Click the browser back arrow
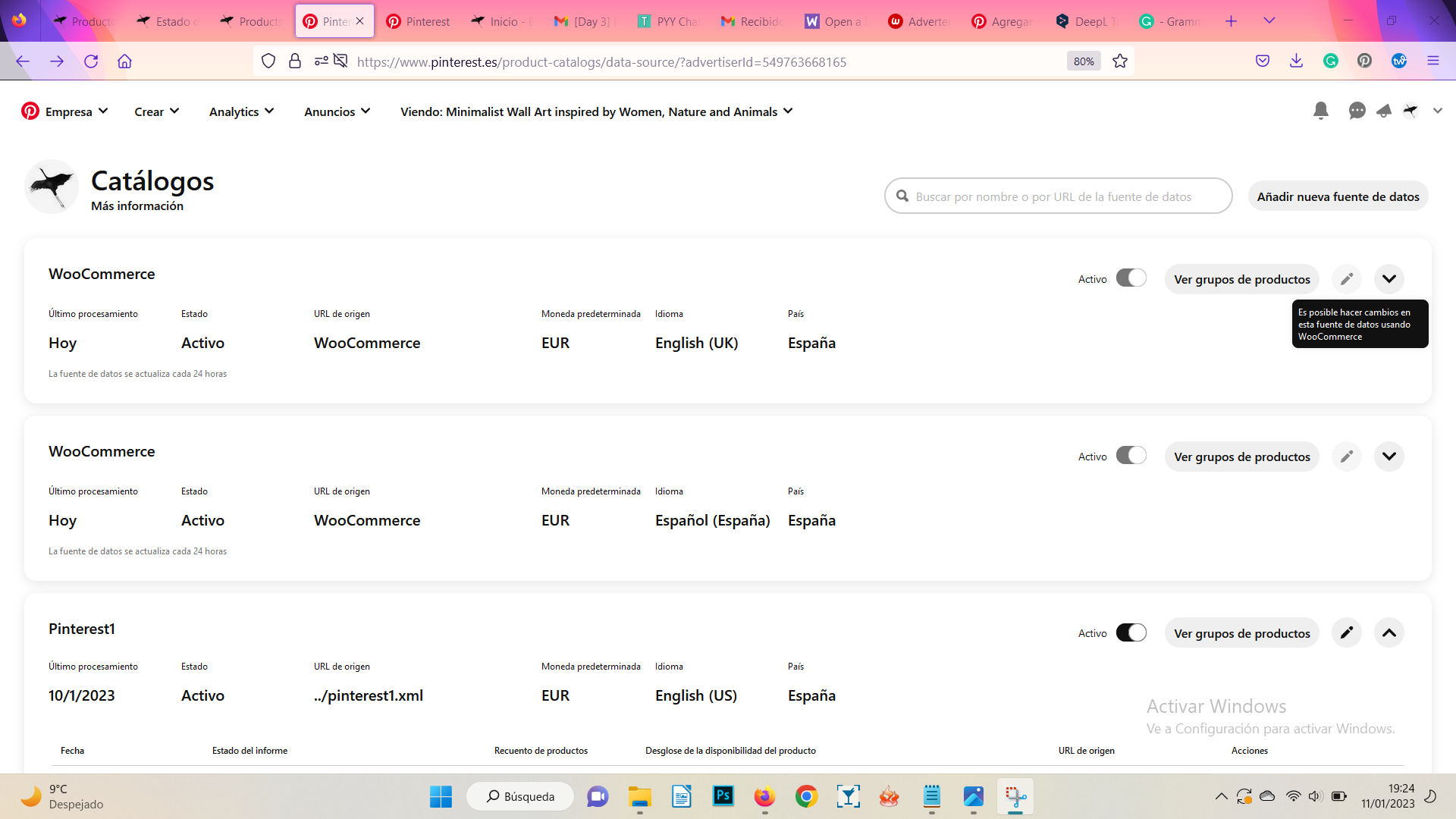Viewport: 1456px width, 819px height. point(23,61)
